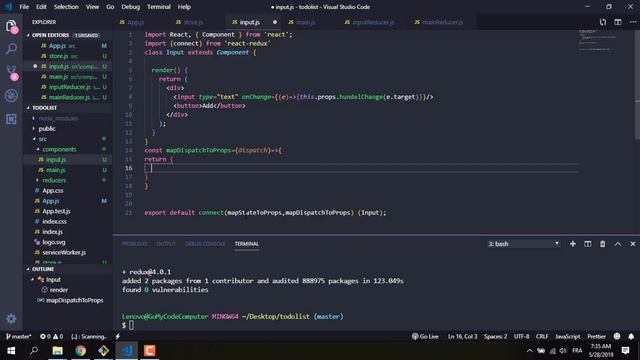Image resolution: width=640 pixels, height=360 pixels.
Task: Change language mode via JavaScript status item
Action: (567, 336)
